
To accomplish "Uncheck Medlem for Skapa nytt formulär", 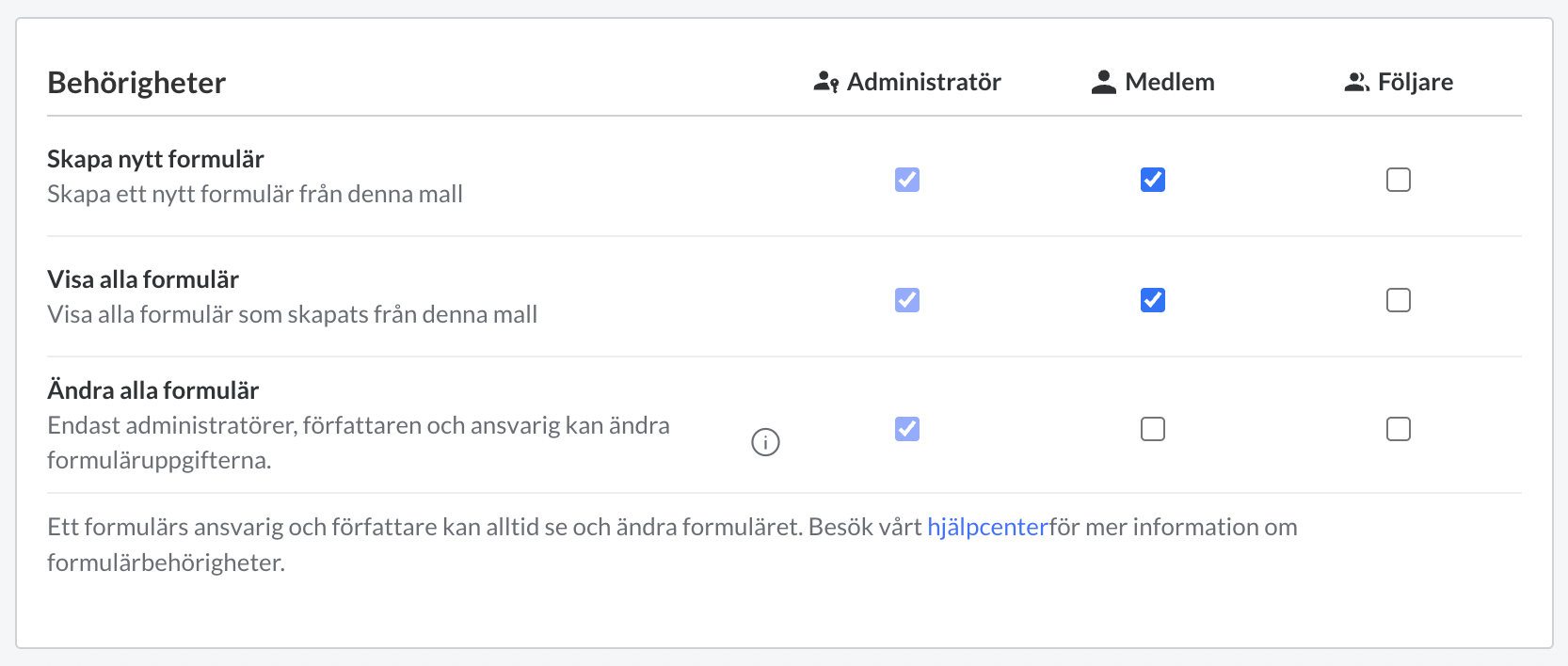I will tap(1153, 180).
